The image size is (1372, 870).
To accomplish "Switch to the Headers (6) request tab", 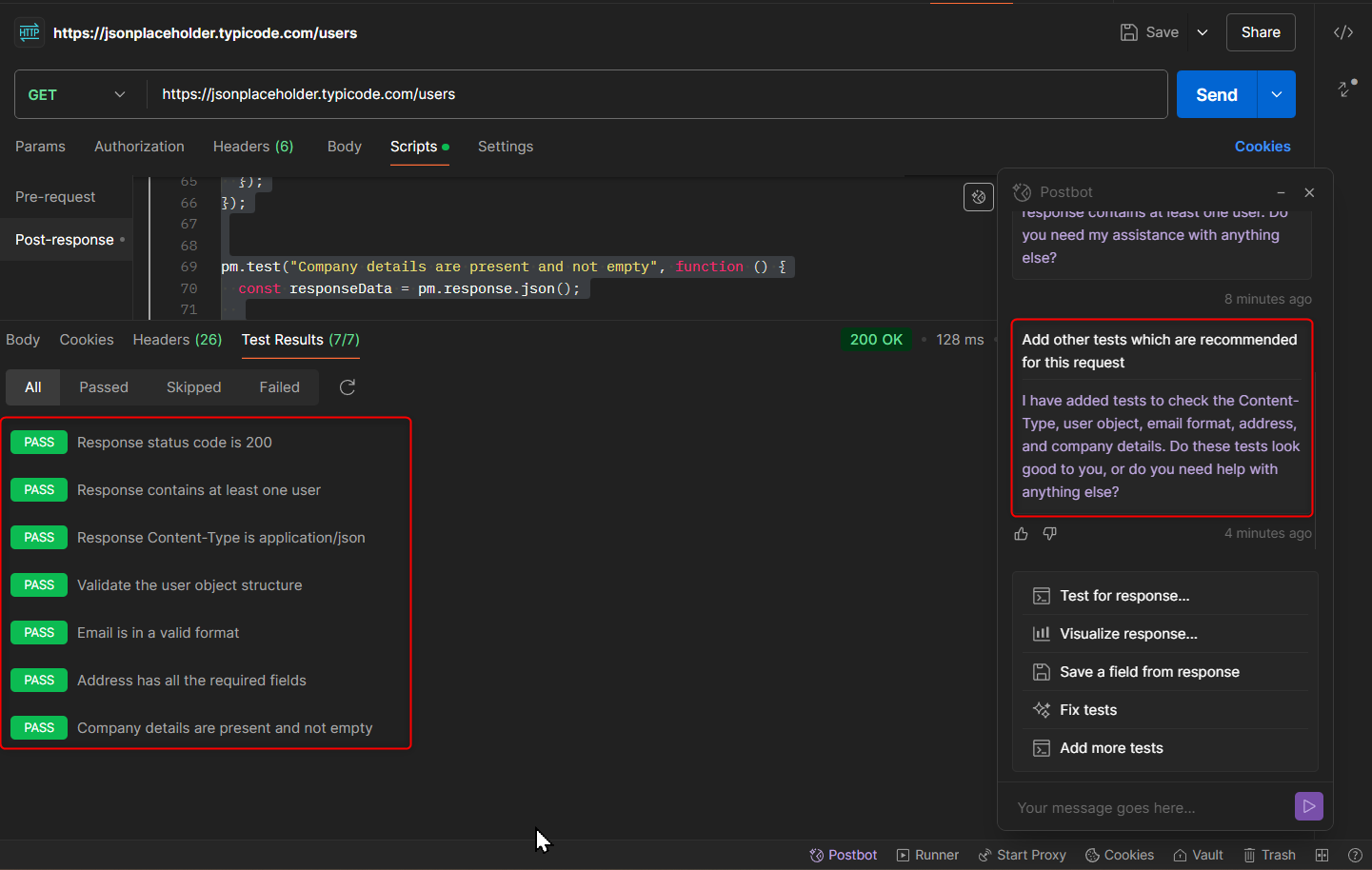I will coord(253,147).
